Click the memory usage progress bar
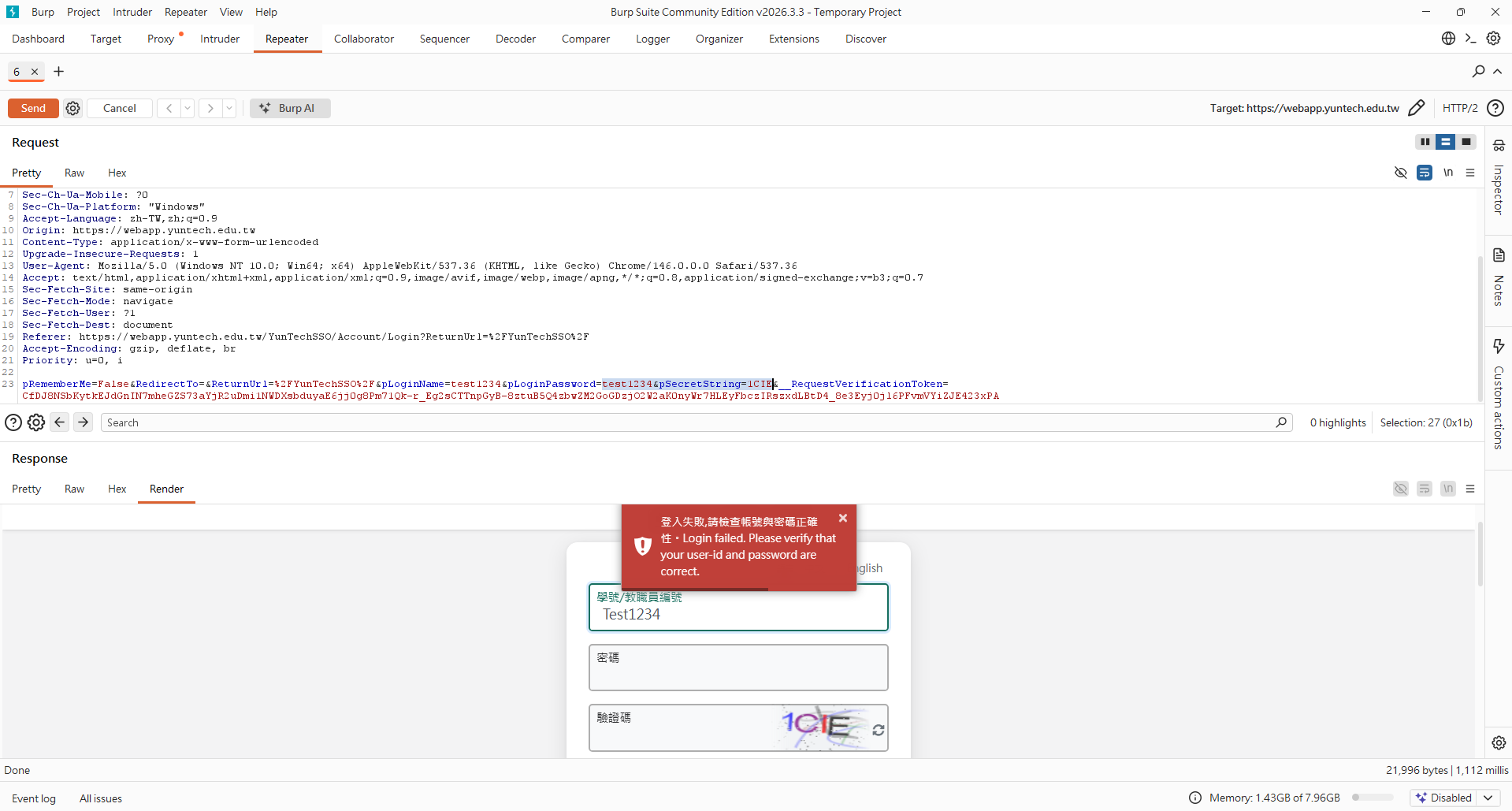This screenshot has height=811, width=1512. [x=1373, y=798]
